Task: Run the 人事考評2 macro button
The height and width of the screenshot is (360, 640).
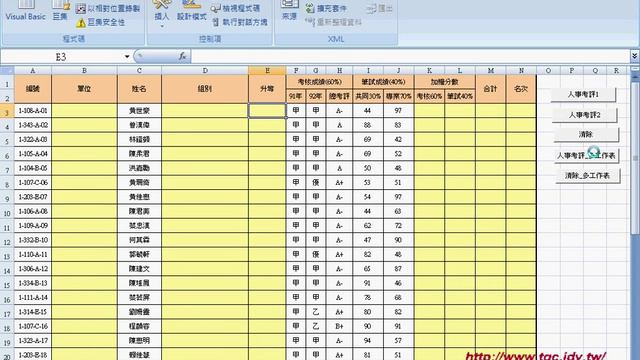Action: [584, 115]
